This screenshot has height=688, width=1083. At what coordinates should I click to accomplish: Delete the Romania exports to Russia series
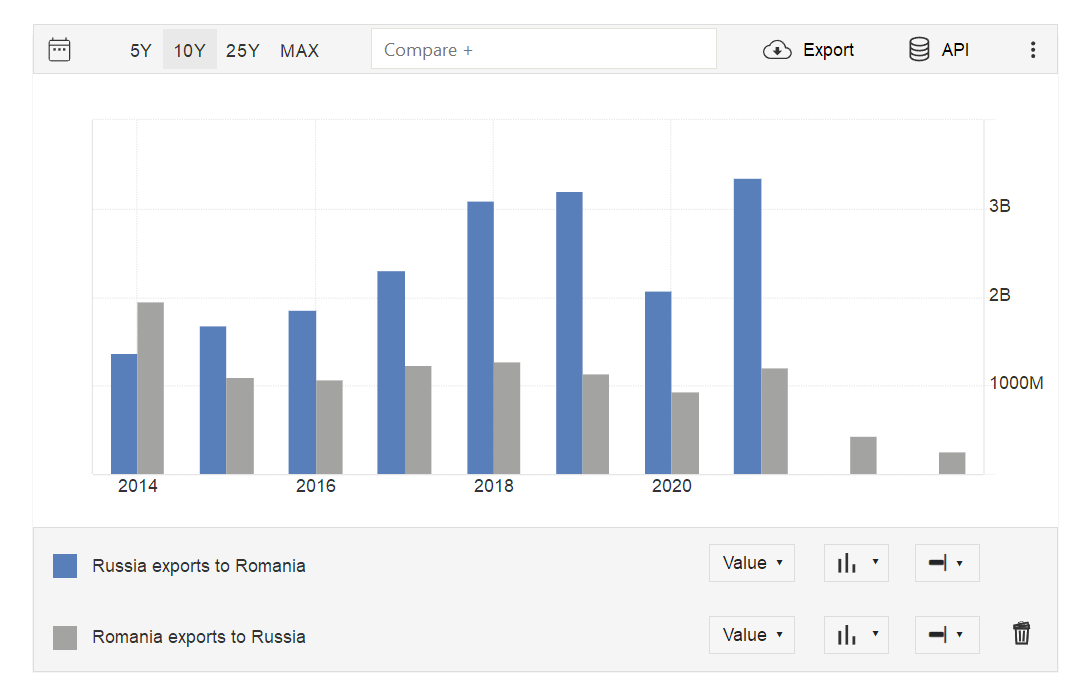(1021, 634)
